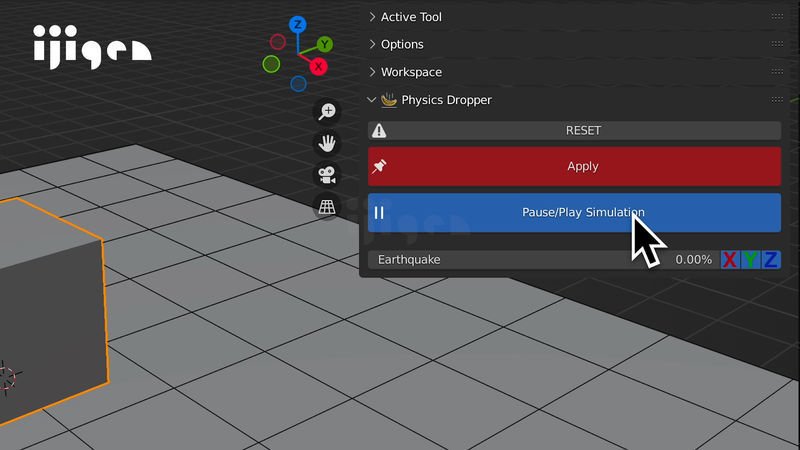Click the 'Physics Dropper' title text
This screenshot has width=800, height=450.
point(446,100)
